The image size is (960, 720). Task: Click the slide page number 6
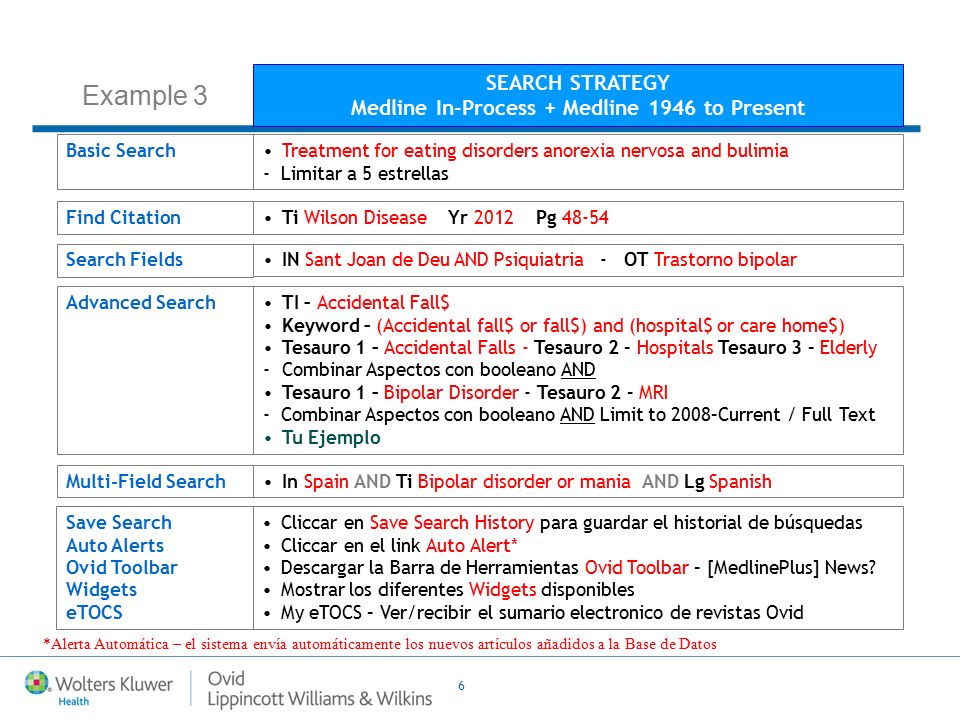click(x=461, y=686)
